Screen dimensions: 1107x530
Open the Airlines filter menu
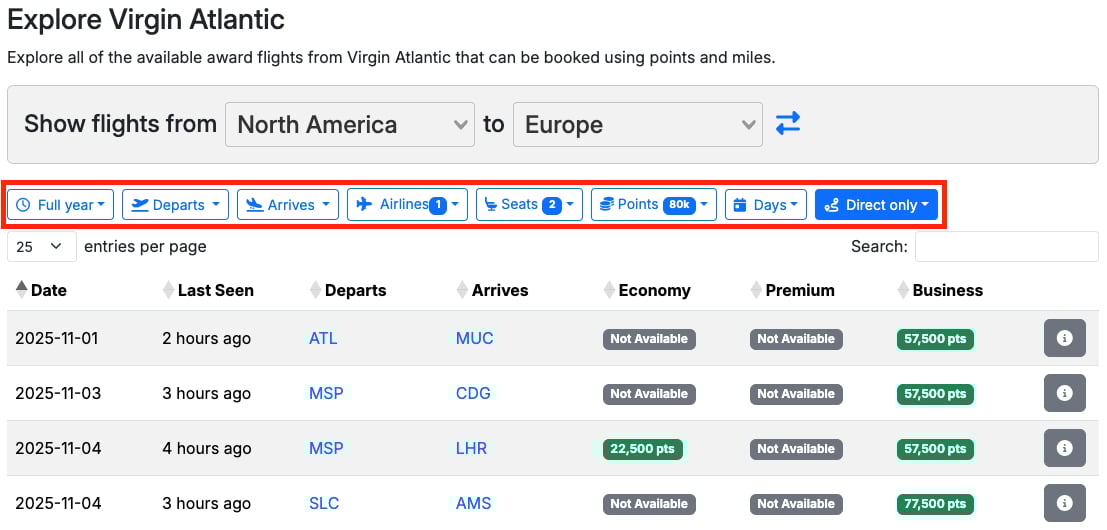[x=407, y=205]
